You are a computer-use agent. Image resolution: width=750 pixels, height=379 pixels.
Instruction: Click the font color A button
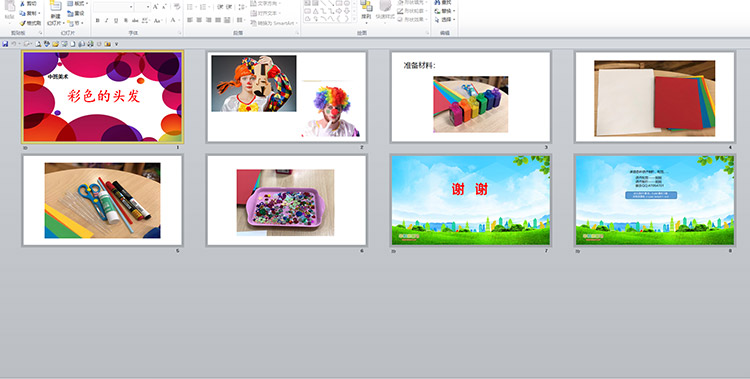pyautogui.click(x=174, y=21)
